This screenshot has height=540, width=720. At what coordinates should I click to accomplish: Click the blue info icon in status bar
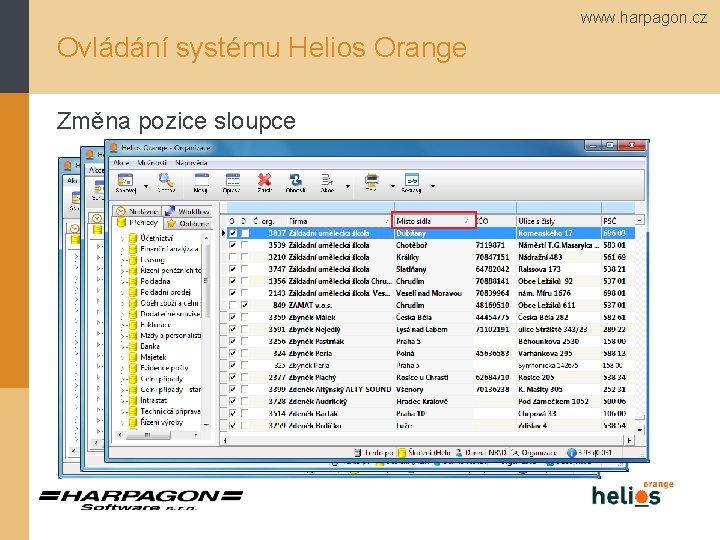click(572, 453)
